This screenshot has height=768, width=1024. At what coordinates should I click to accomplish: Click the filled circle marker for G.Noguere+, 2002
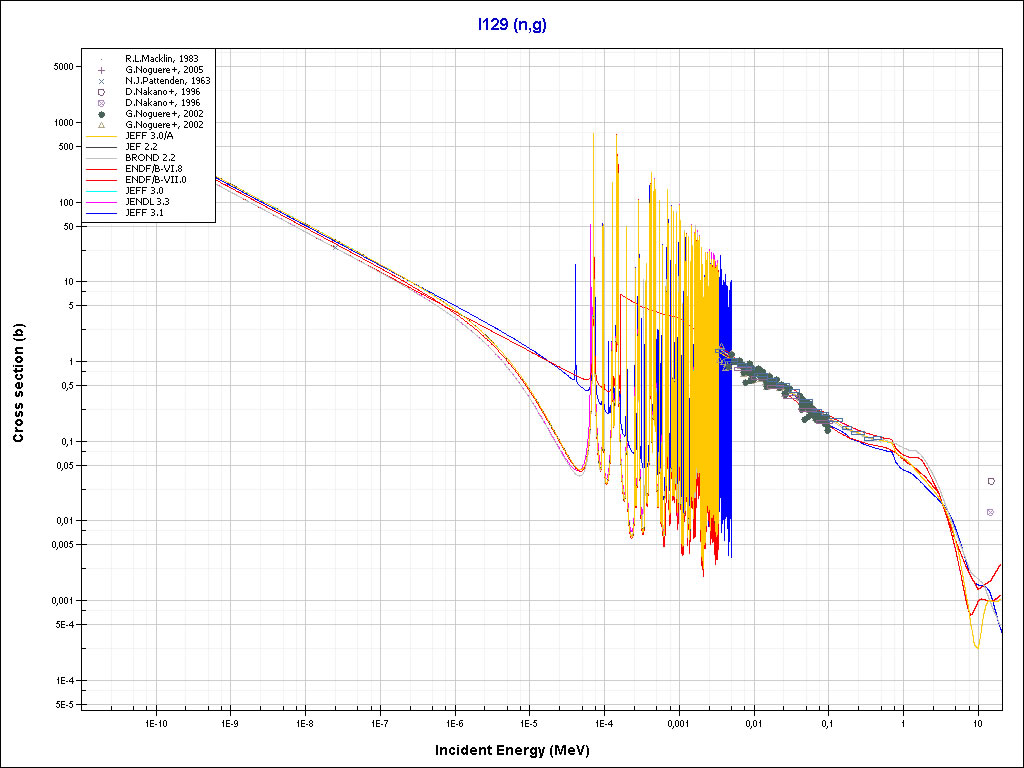click(x=102, y=114)
